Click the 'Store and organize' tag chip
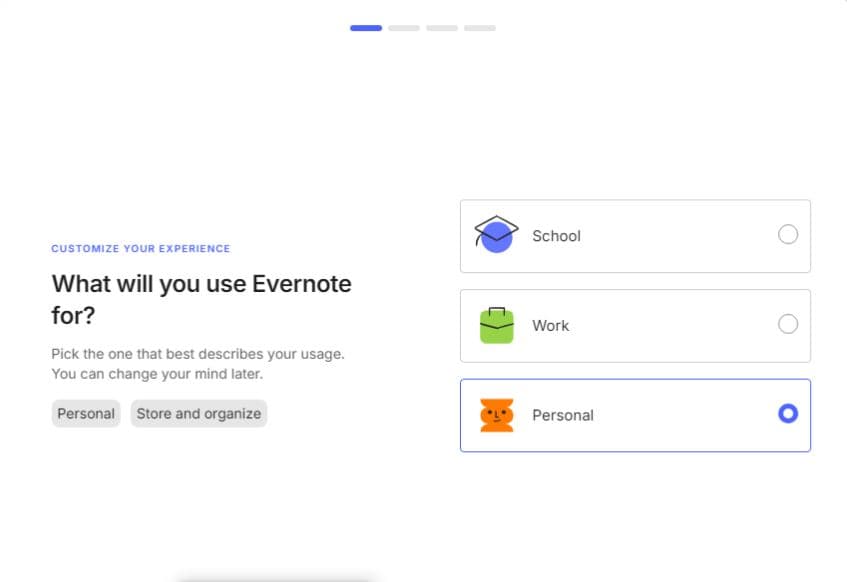Viewport: 847px width, 582px height. pos(199,414)
